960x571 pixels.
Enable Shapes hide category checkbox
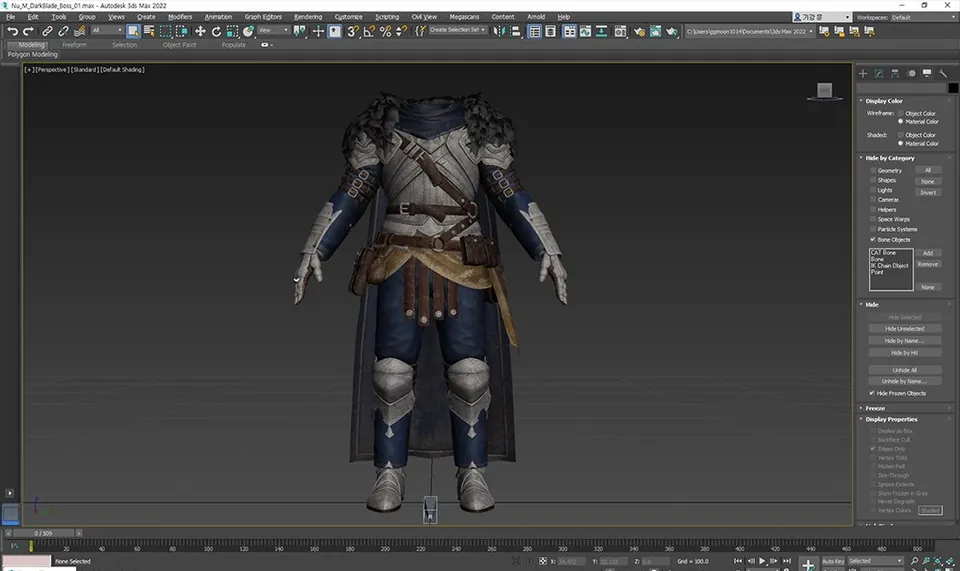(872, 180)
